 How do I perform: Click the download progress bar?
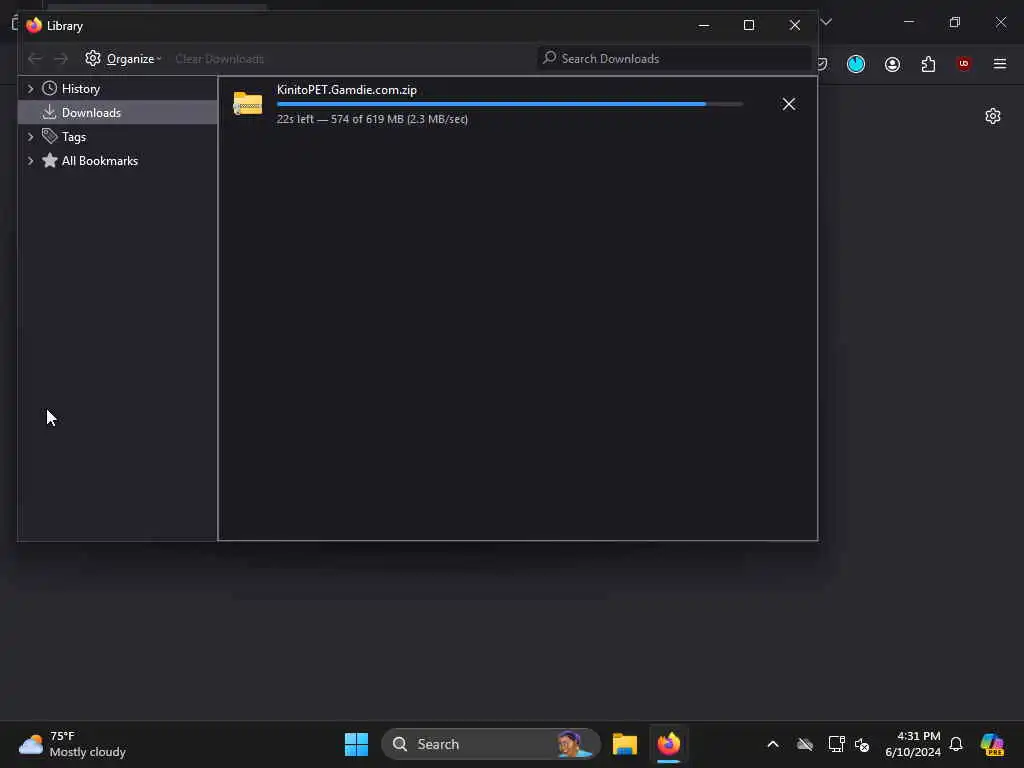click(509, 104)
